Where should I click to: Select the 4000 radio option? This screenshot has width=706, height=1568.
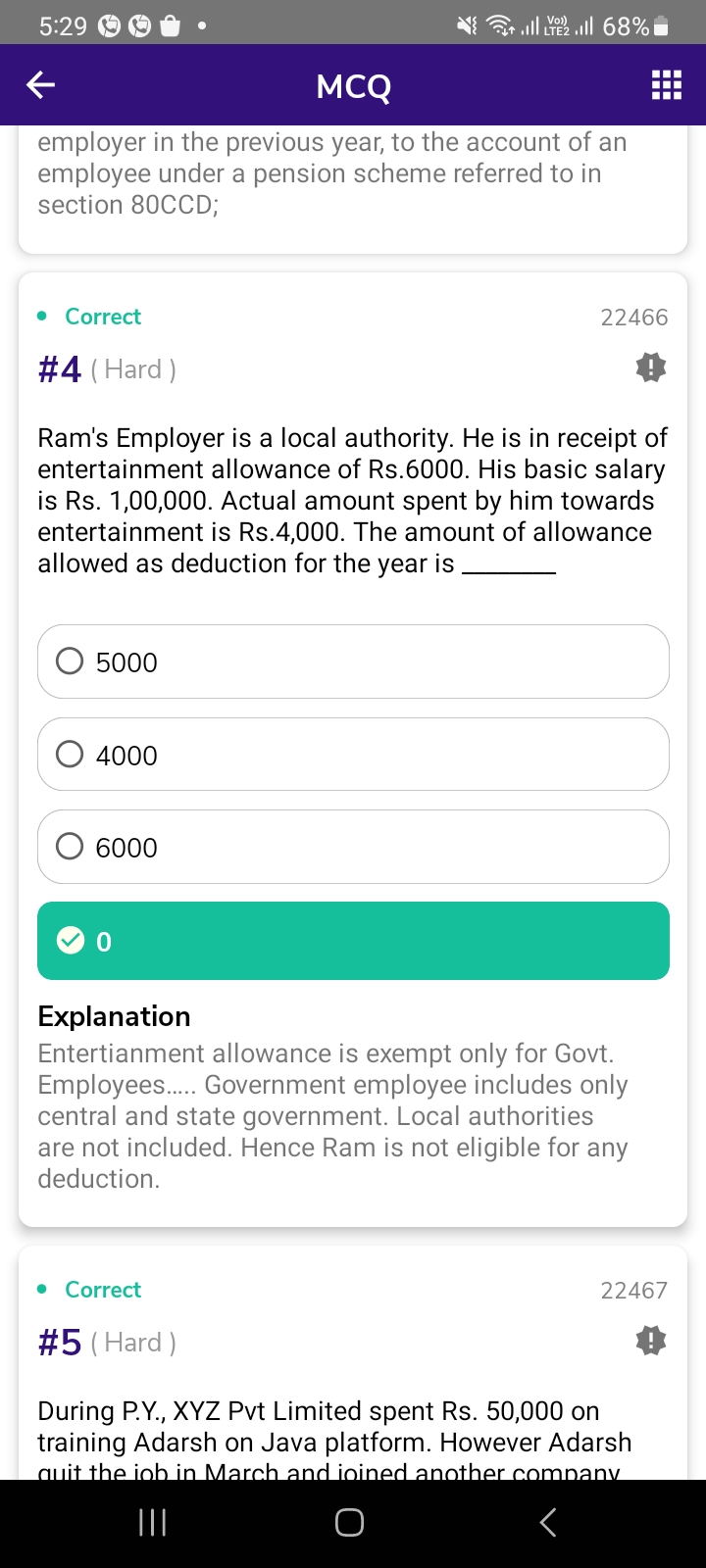tap(70, 755)
